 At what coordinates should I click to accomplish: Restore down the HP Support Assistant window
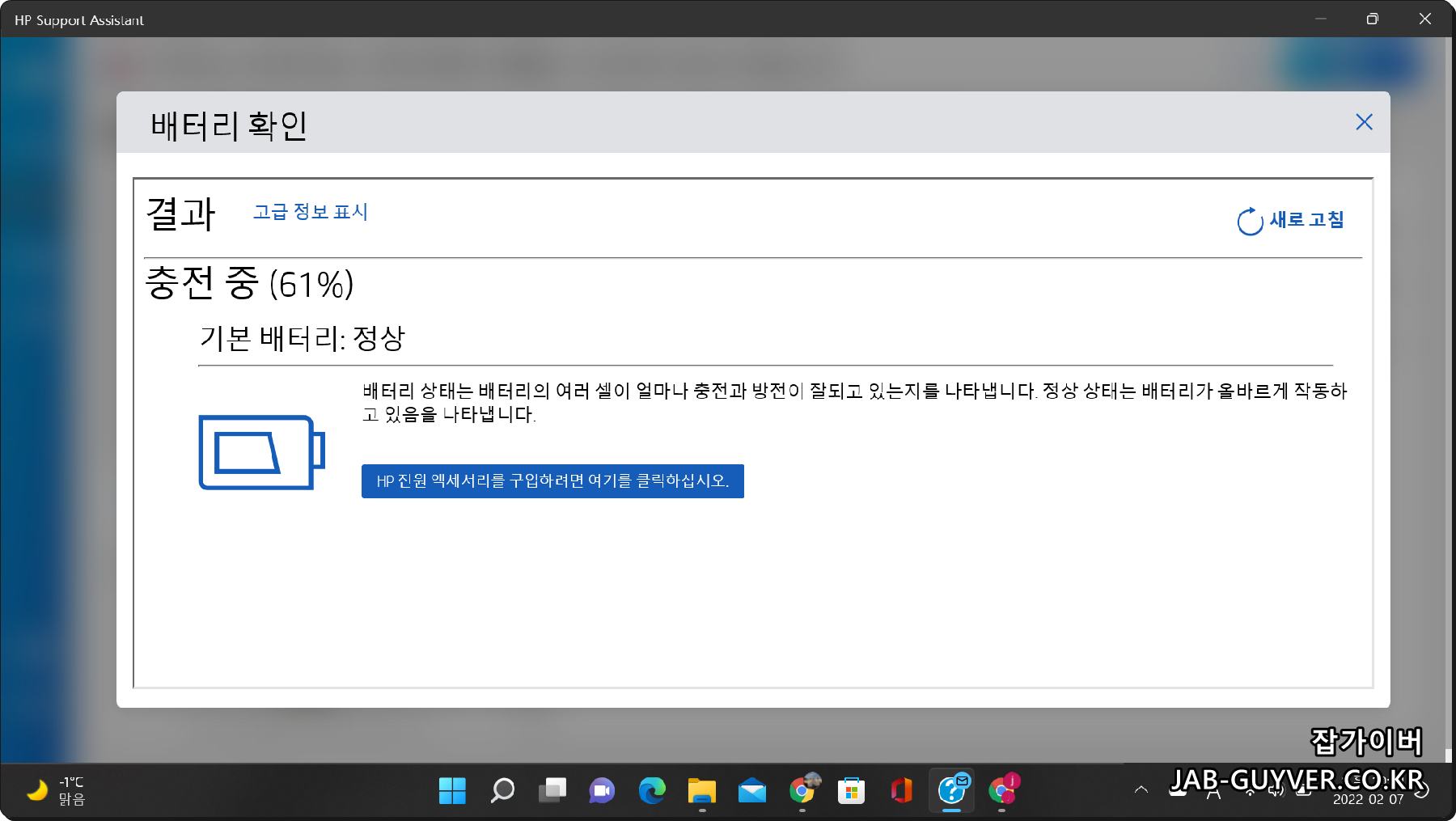click(1373, 19)
